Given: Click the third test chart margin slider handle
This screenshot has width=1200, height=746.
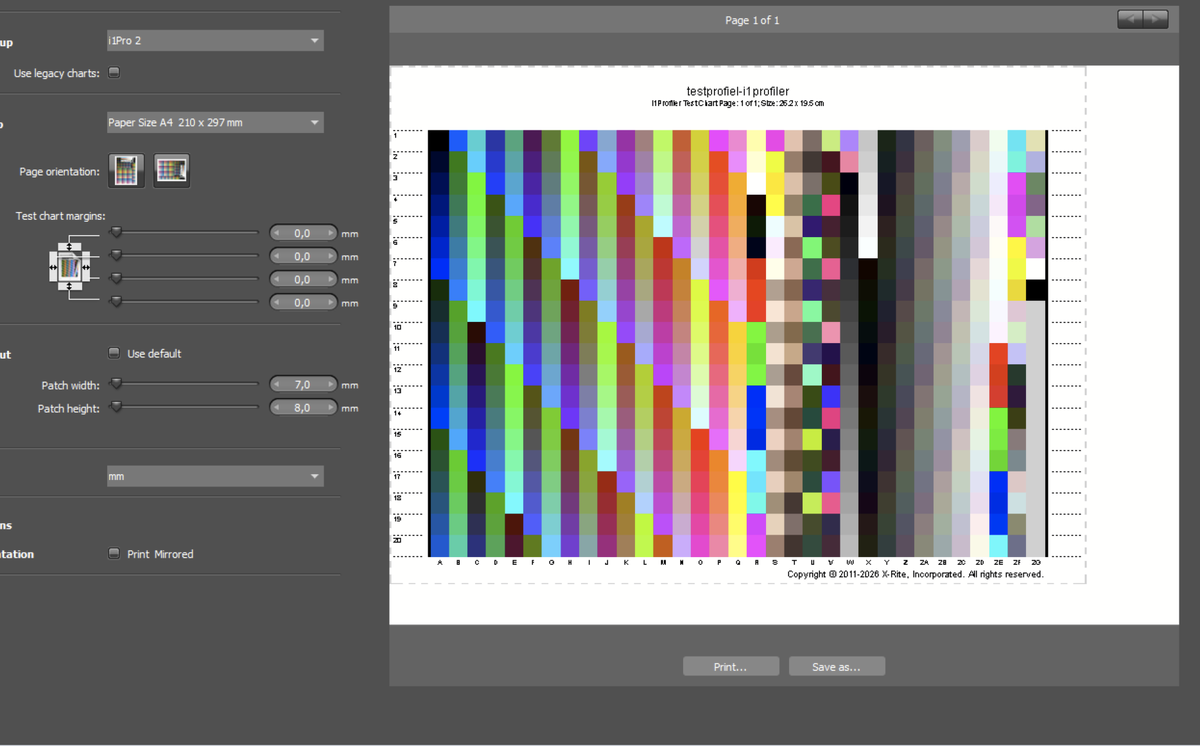Looking at the screenshot, I should 116,278.
